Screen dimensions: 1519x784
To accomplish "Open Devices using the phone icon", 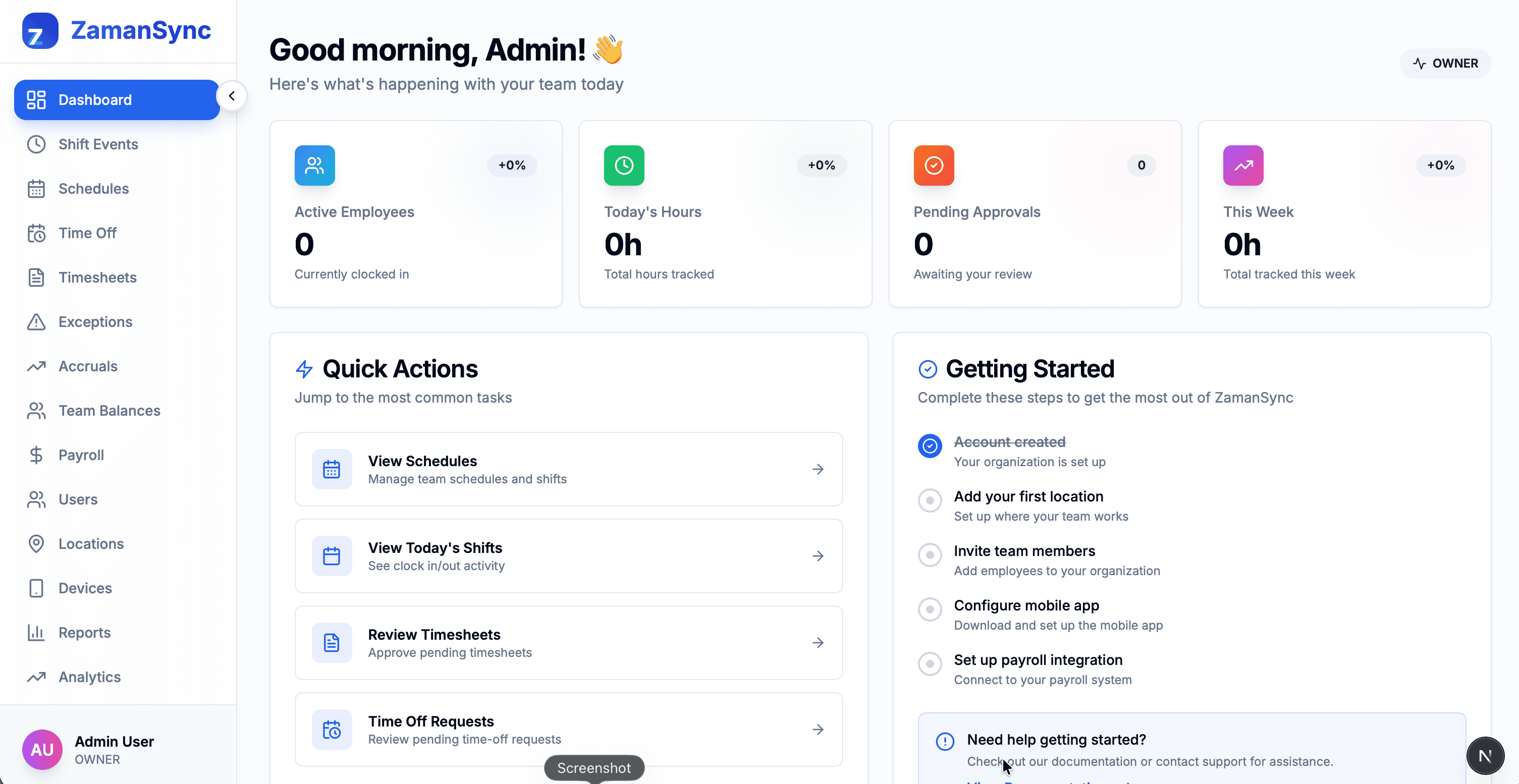I will coord(36,588).
